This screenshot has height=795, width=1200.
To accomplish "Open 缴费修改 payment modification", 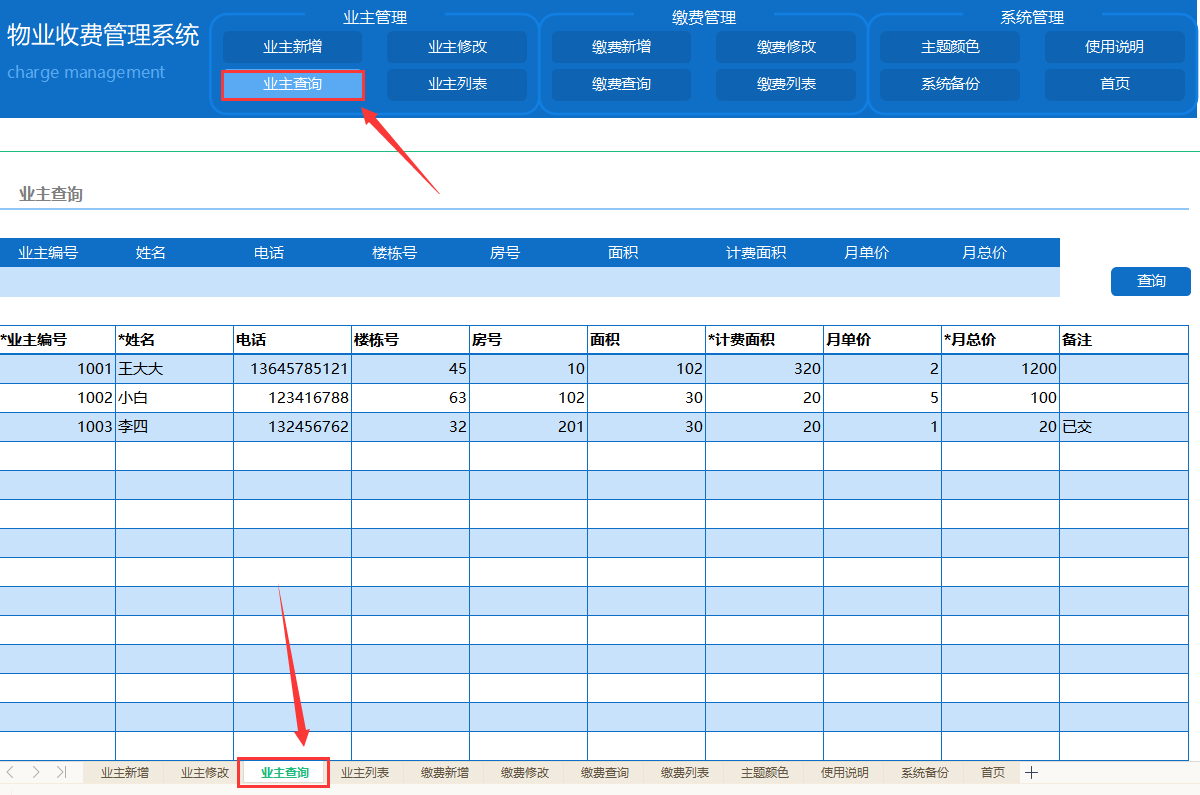I will [x=786, y=46].
